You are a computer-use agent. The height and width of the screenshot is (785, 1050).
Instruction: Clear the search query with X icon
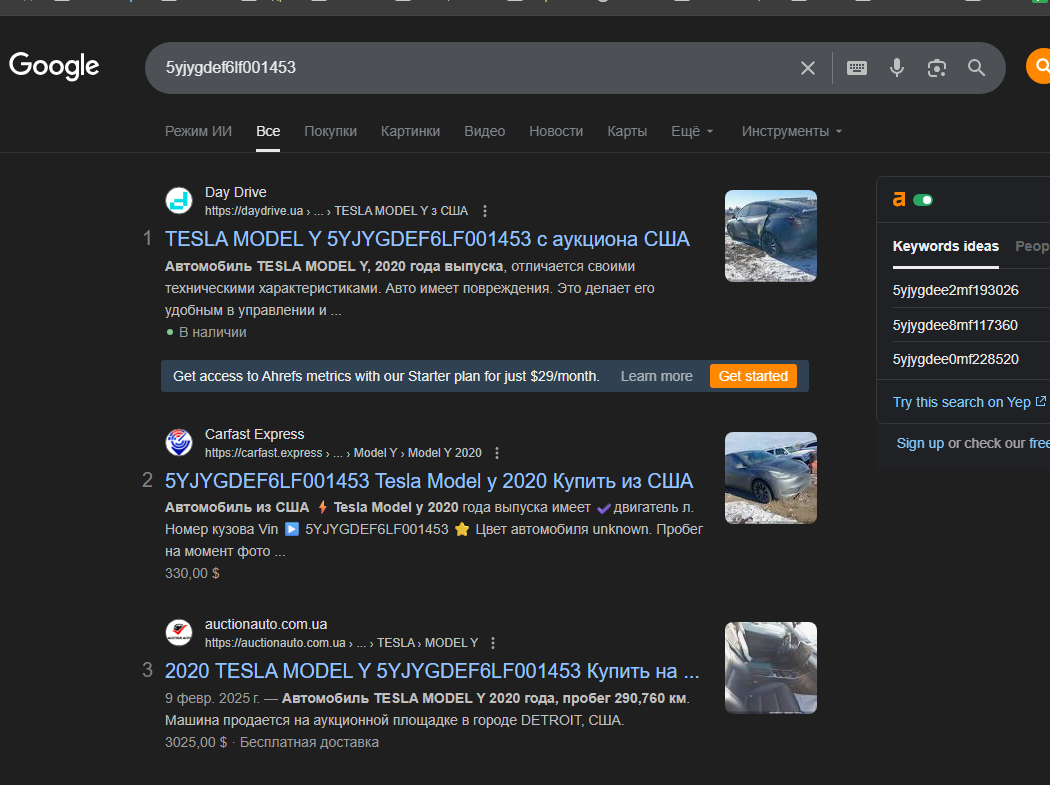(x=808, y=68)
